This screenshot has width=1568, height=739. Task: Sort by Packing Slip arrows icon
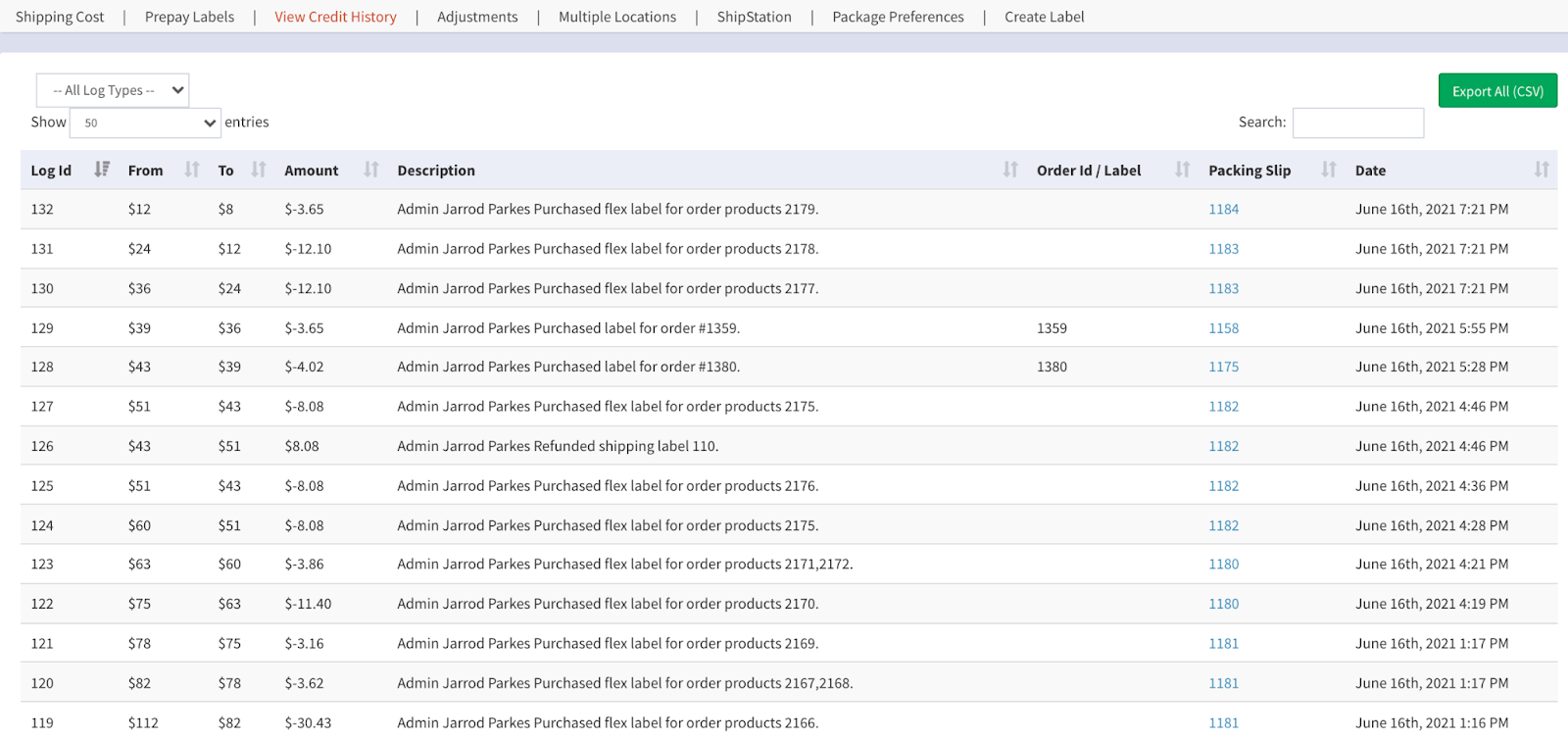1329,170
